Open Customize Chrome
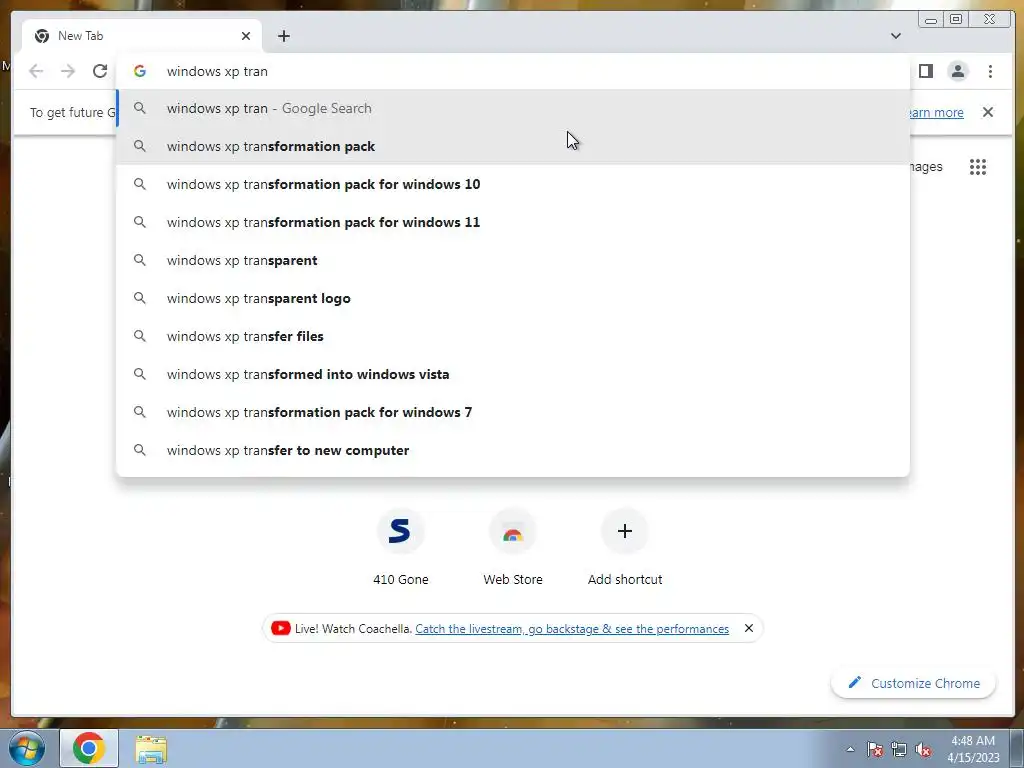The height and width of the screenshot is (768, 1024). click(913, 683)
